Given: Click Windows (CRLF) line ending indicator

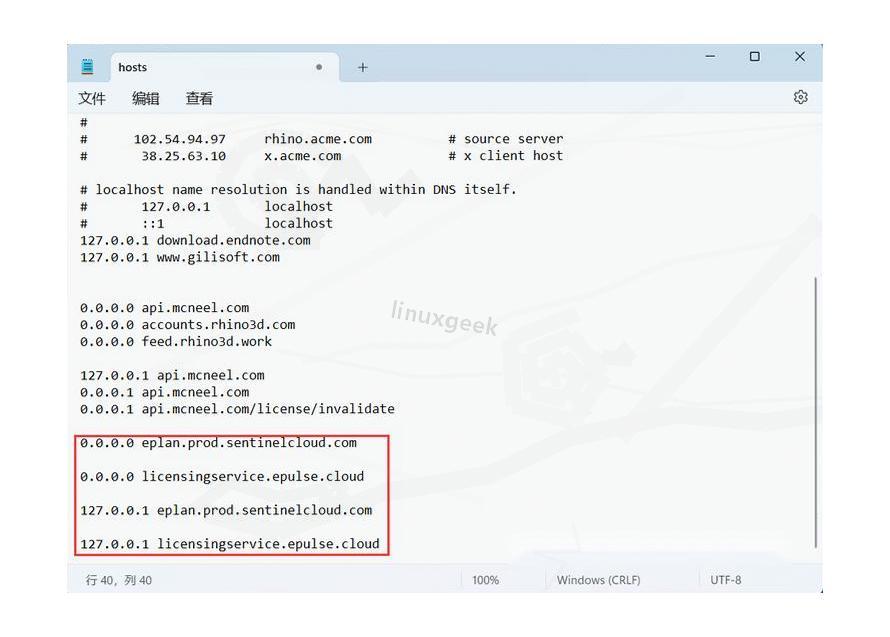Looking at the screenshot, I should pyautogui.click(x=598, y=580).
